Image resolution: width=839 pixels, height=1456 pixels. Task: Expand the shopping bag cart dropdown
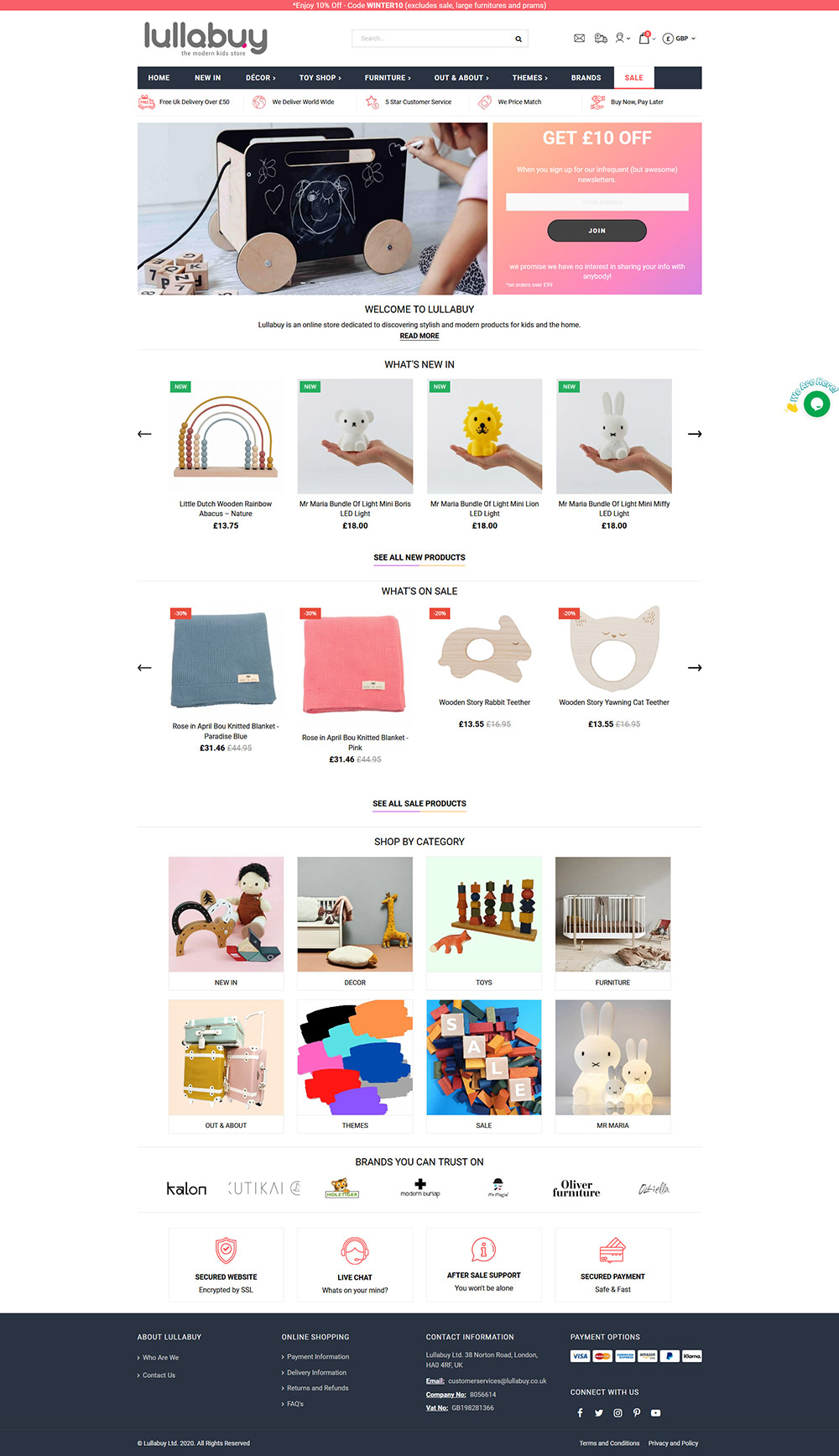click(647, 38)
